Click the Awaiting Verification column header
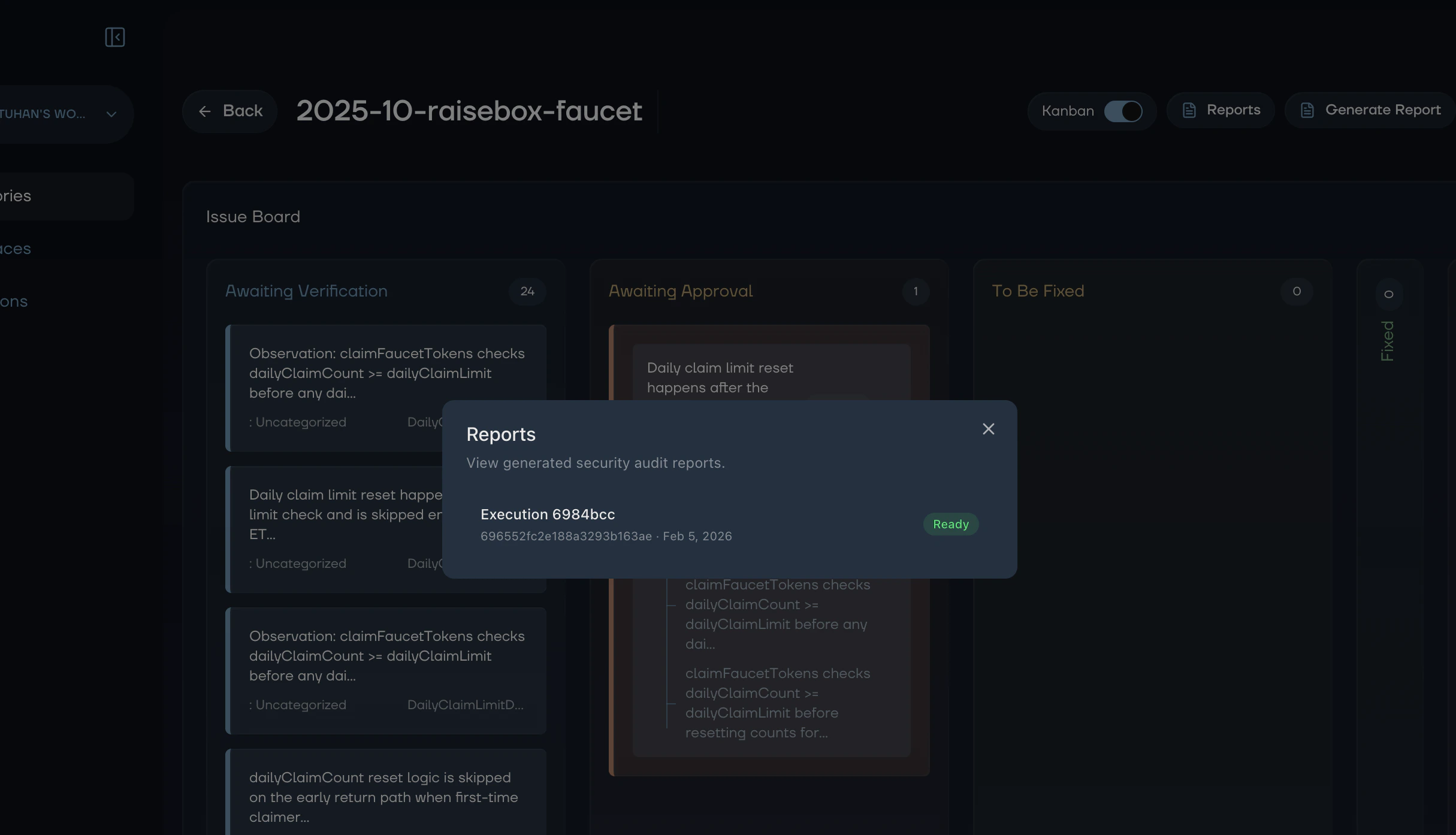This screenshot has width=1456, height=835. [x=306, y=291]
